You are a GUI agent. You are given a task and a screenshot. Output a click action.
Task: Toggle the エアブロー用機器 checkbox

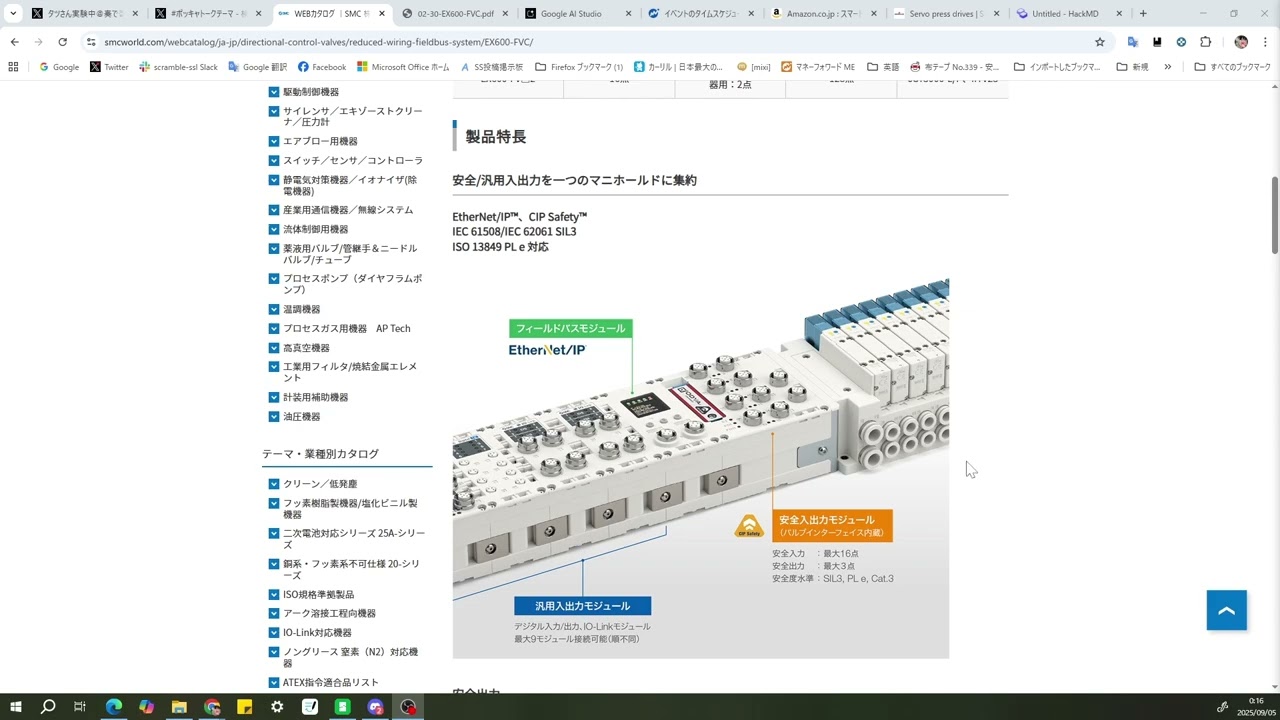(x=274, y=141)
